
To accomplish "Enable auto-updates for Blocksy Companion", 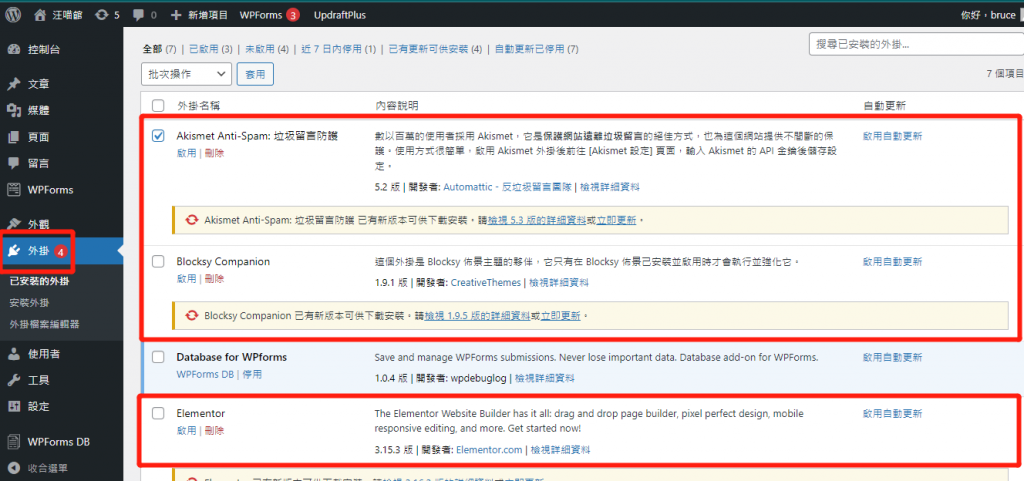I will point(893,262).
